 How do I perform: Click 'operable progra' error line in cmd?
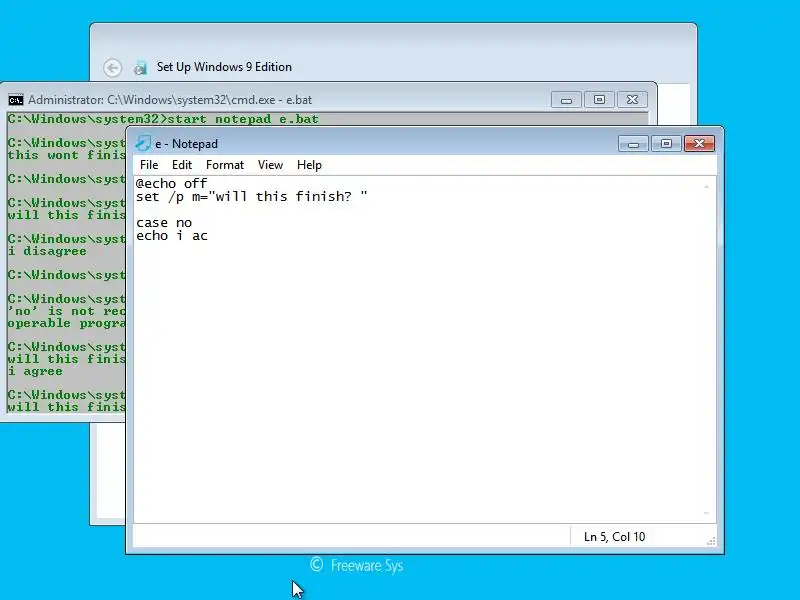[x=66, y=323]
